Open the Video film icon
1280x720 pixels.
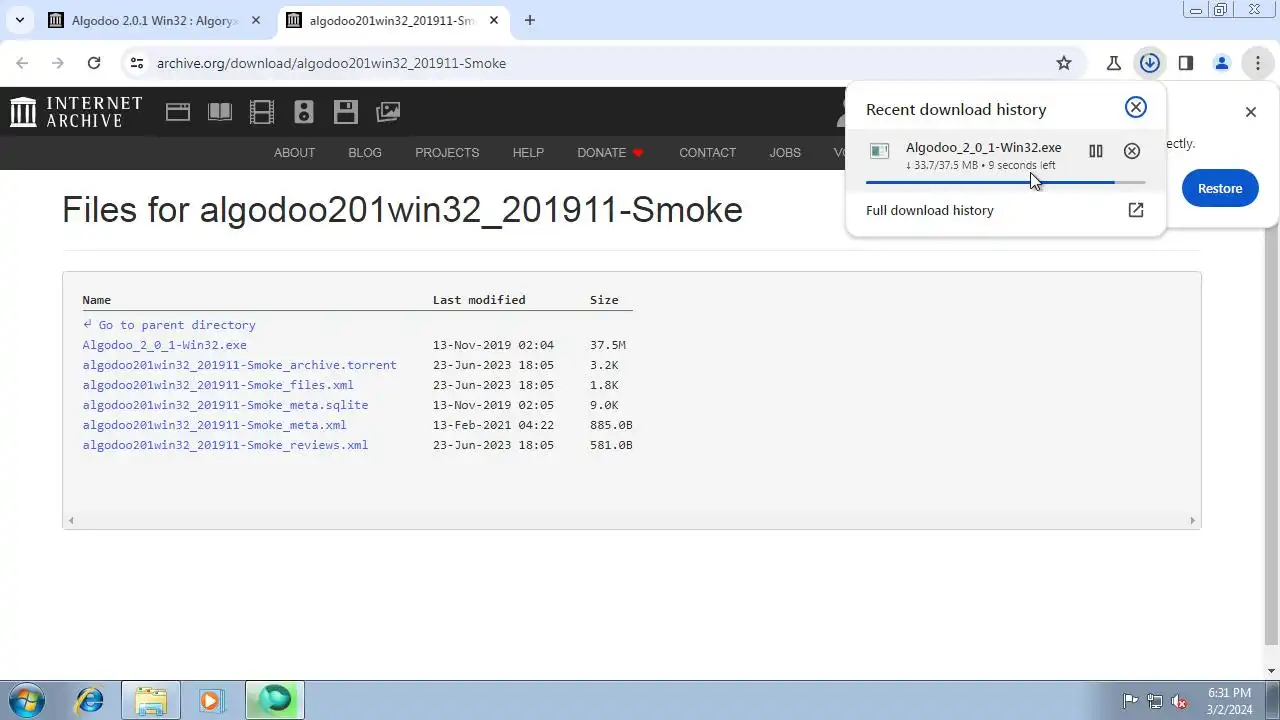click(262, 112)
